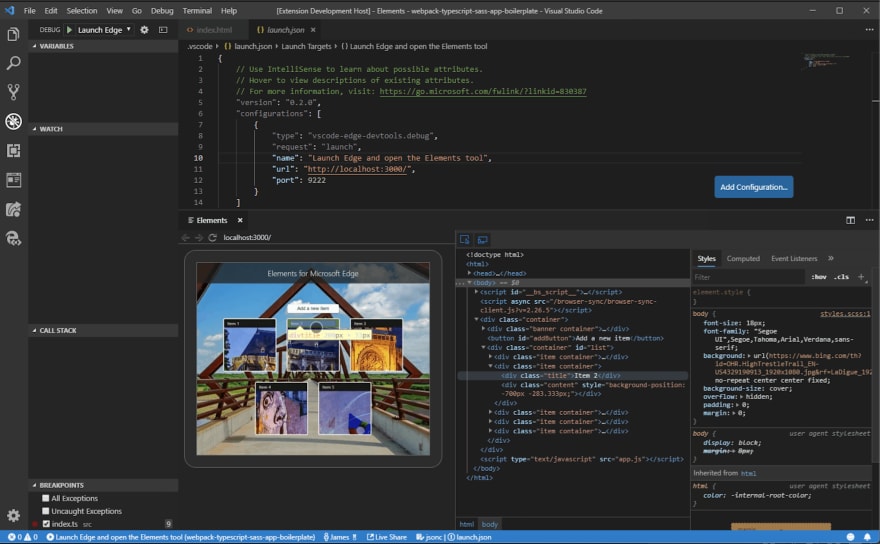Image resolution: width=880 pixels, height=544 pixels.
Task: Collapse the div with id list
Action: tap(483, 348)
